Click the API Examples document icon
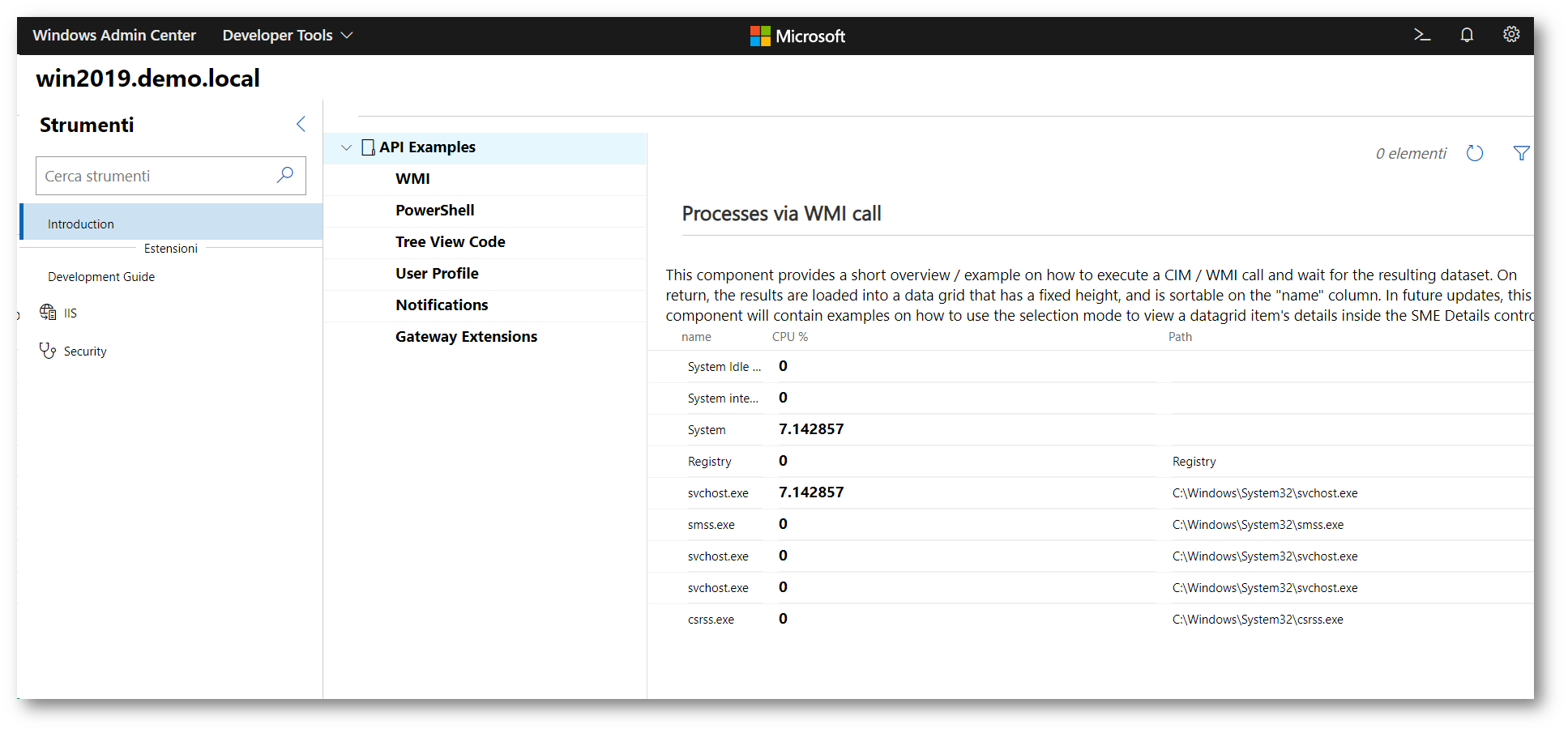 pos(368,147)
